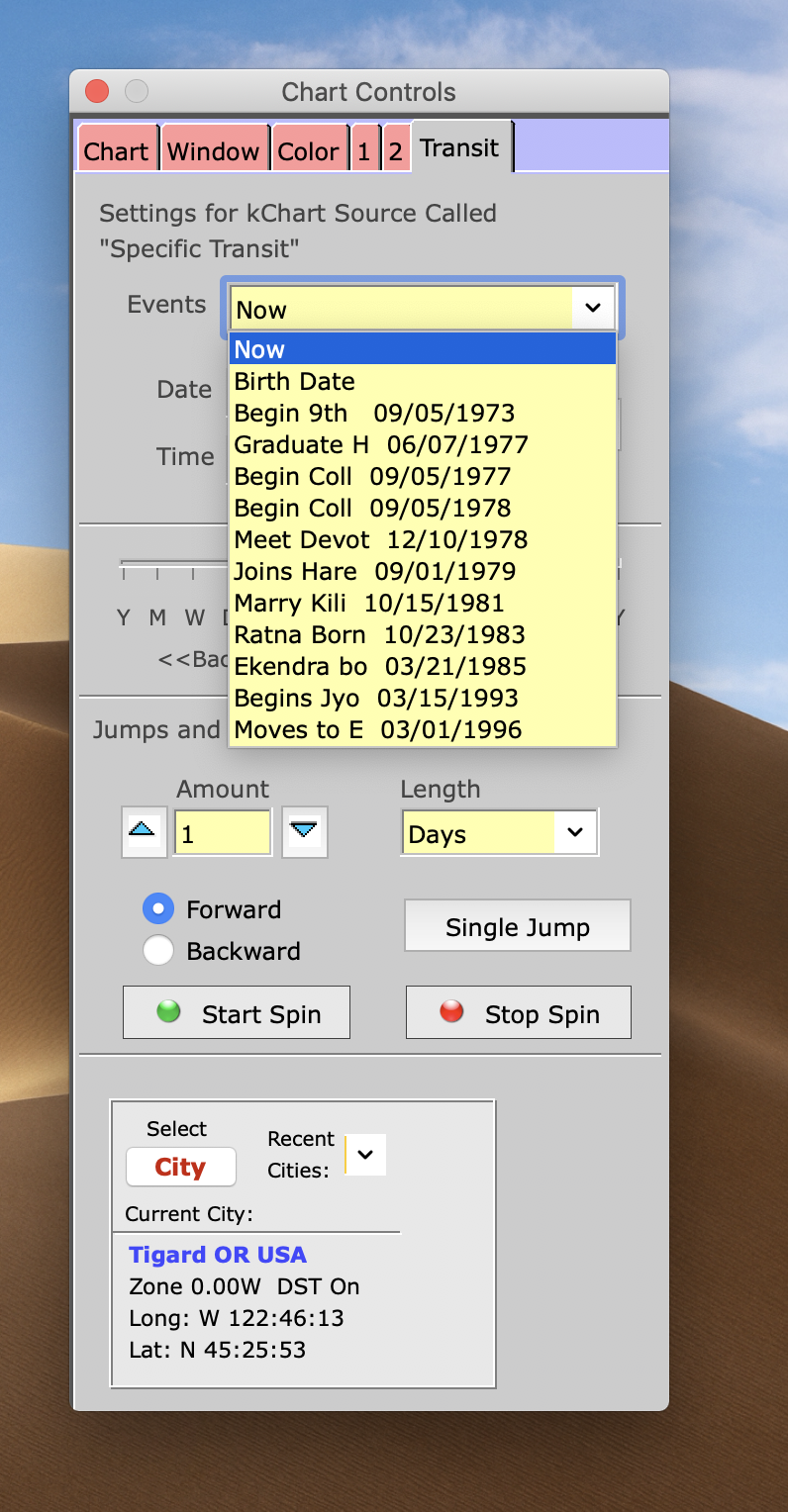This screenshot has height=1512, width=788.
Task: Pick Marry Kili 10/15/1981 event
Action: tap(369, 603)
